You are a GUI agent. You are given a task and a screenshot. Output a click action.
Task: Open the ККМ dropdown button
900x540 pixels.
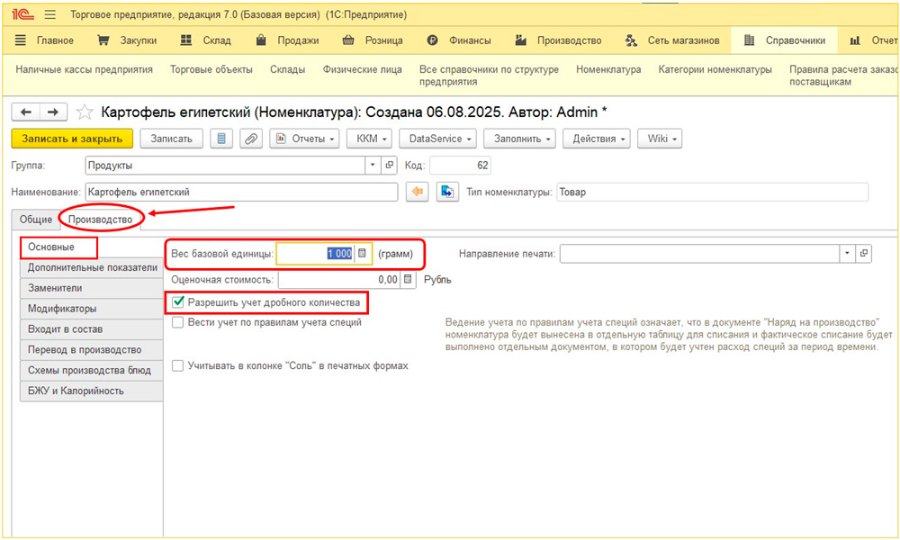point(370,138)
